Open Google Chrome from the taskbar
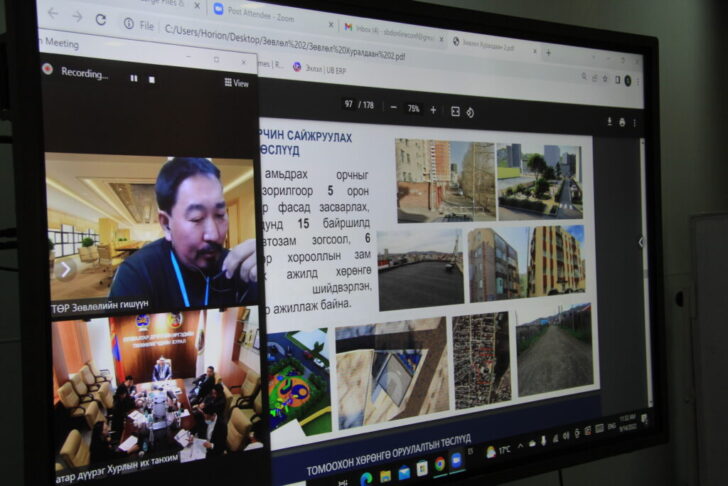 440,463
